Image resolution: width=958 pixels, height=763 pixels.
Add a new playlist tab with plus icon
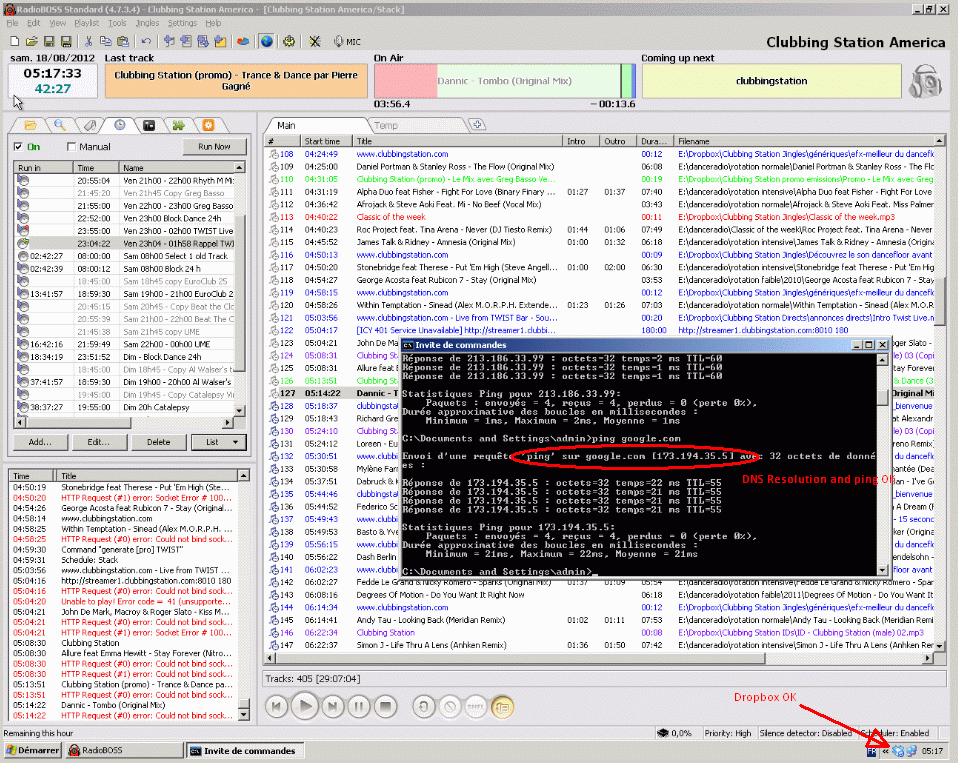pos(477,125)
